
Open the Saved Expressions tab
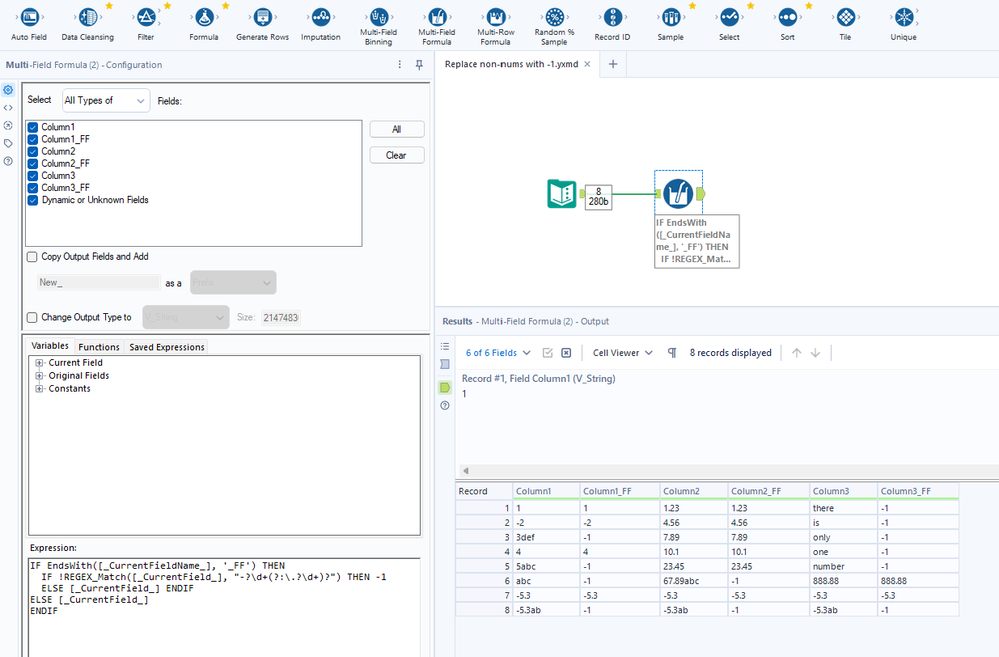point(166,347)
